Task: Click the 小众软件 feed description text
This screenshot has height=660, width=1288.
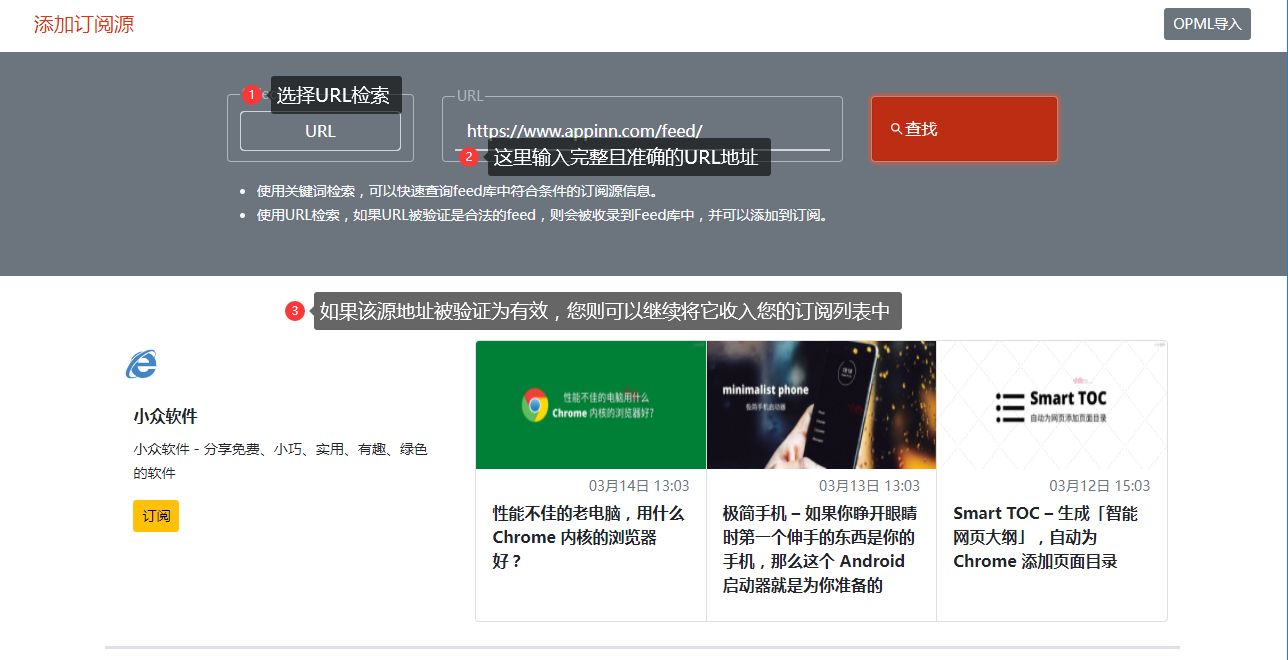Action: click(x=280, y=461)
